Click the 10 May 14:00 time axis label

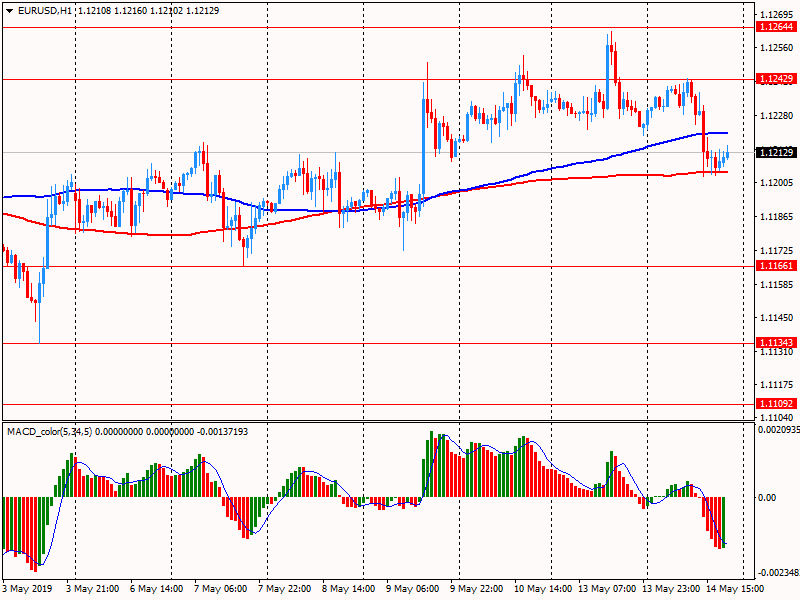[x=542, y=589]
